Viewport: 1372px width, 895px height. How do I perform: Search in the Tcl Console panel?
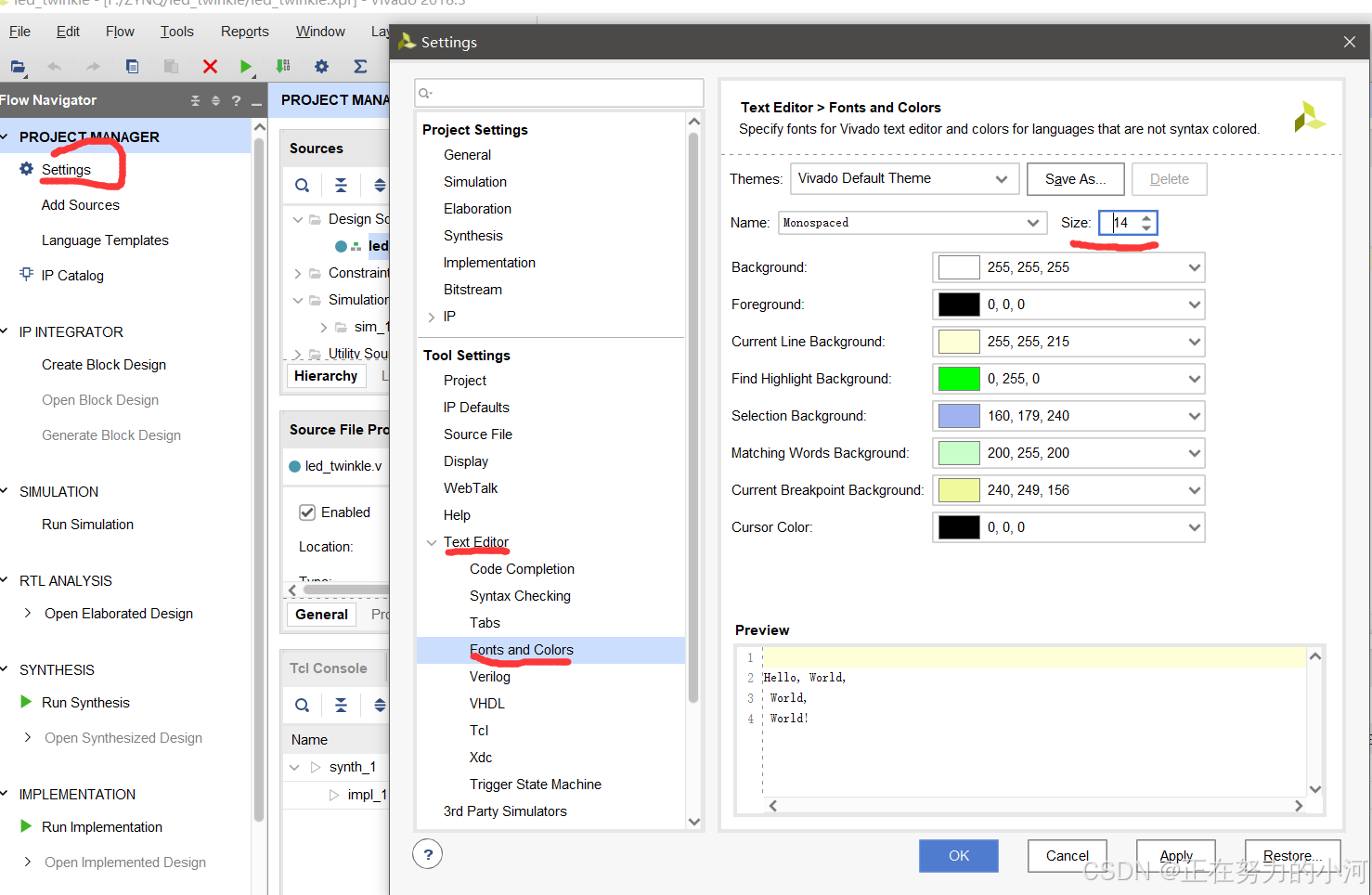click(x=302, y=706)
